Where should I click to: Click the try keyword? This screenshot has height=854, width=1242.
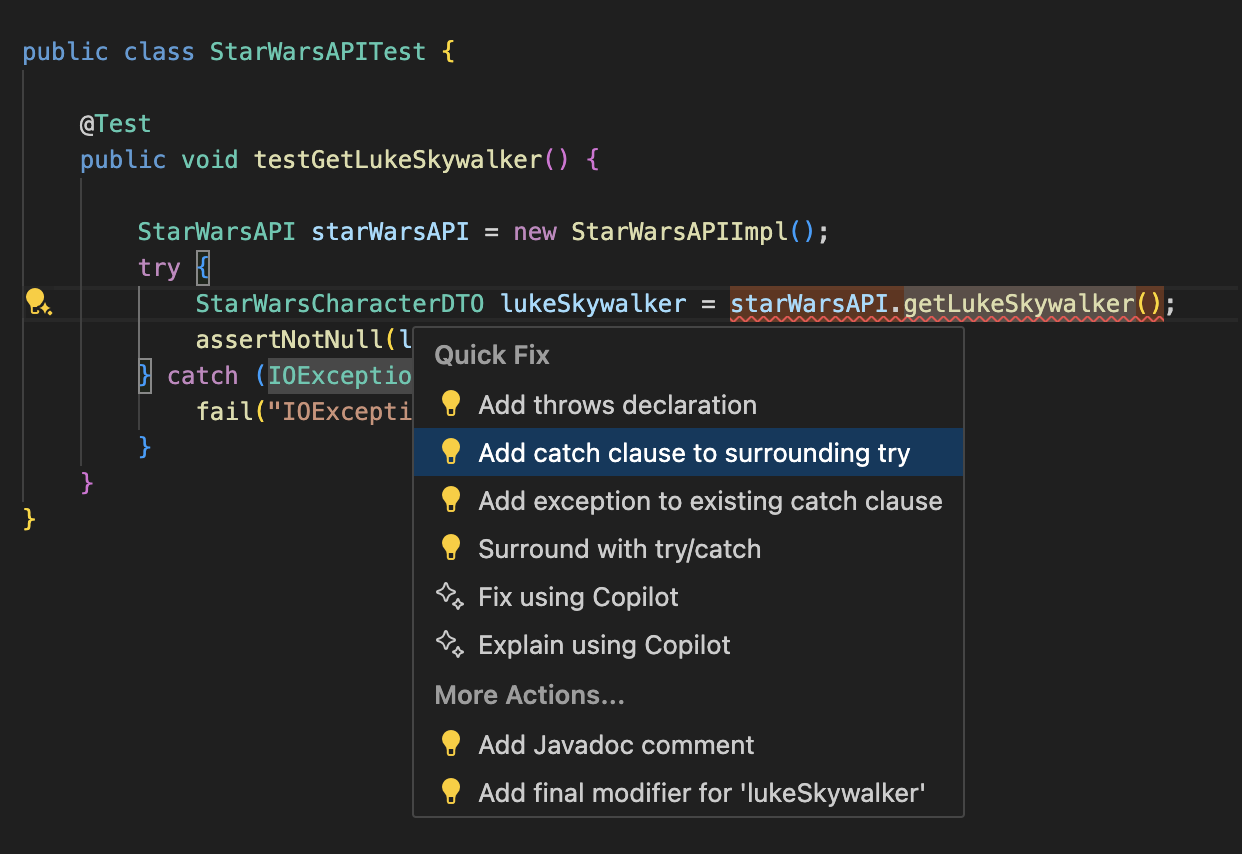pos(159,268)
